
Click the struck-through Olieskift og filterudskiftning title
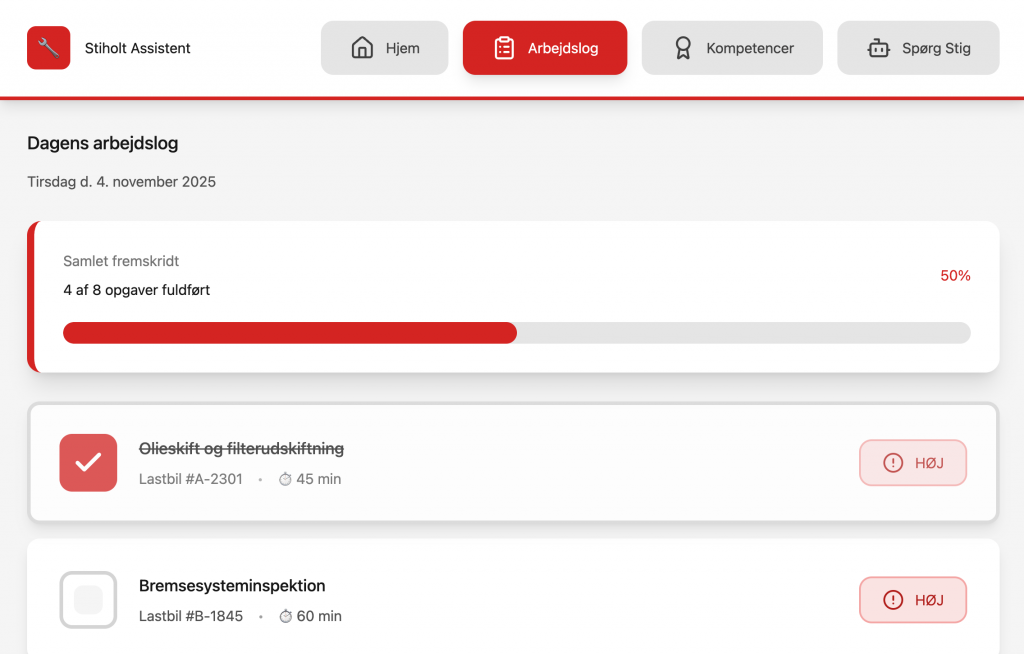(x=241, y=449)
